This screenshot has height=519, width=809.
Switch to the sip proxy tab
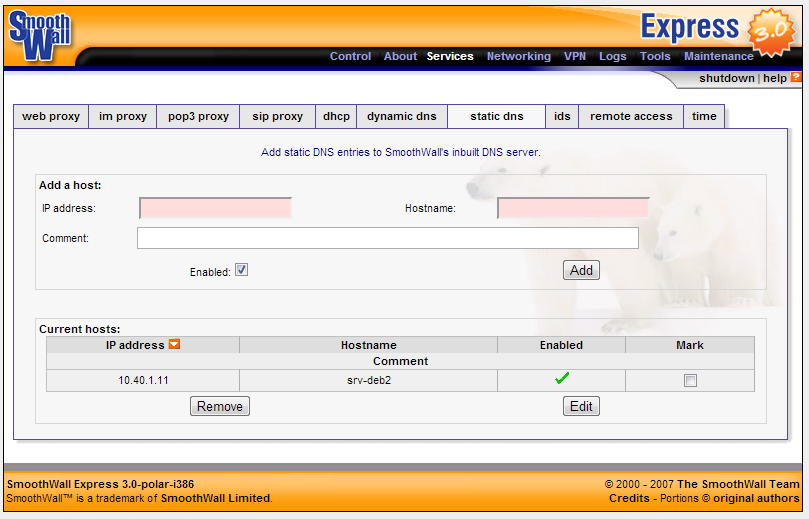pos(278,117)
